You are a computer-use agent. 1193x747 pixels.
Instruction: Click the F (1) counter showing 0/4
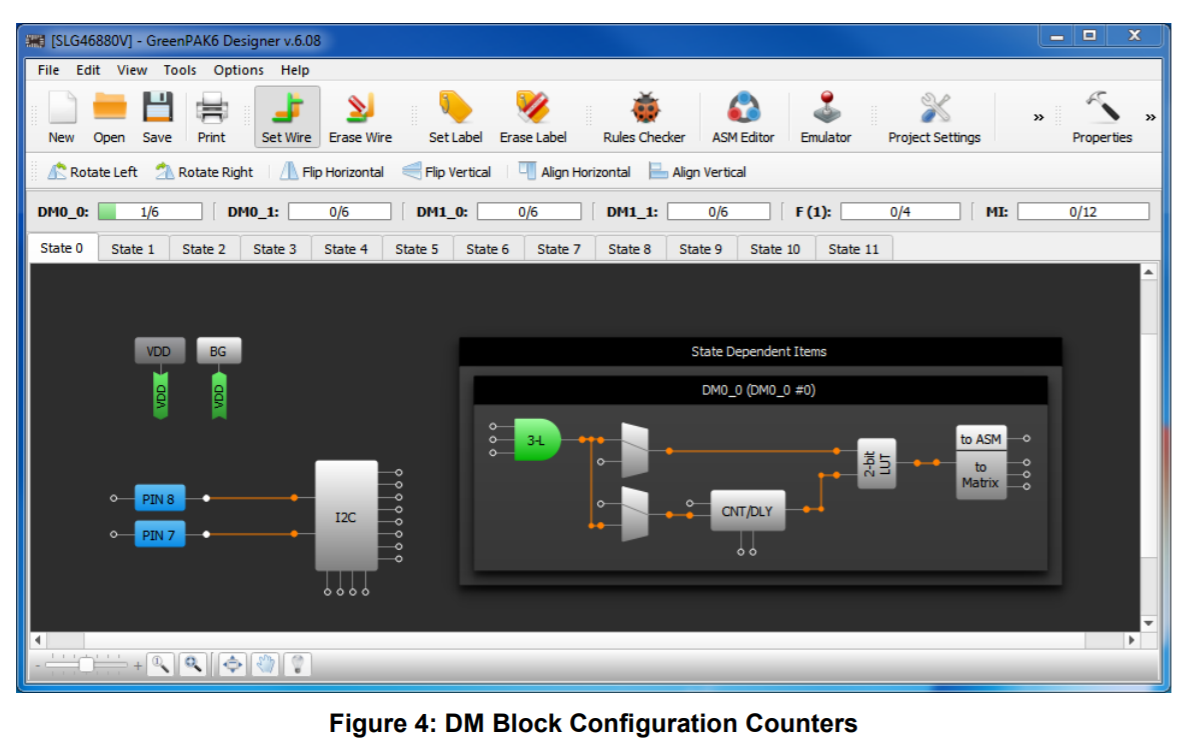(900, 211)
